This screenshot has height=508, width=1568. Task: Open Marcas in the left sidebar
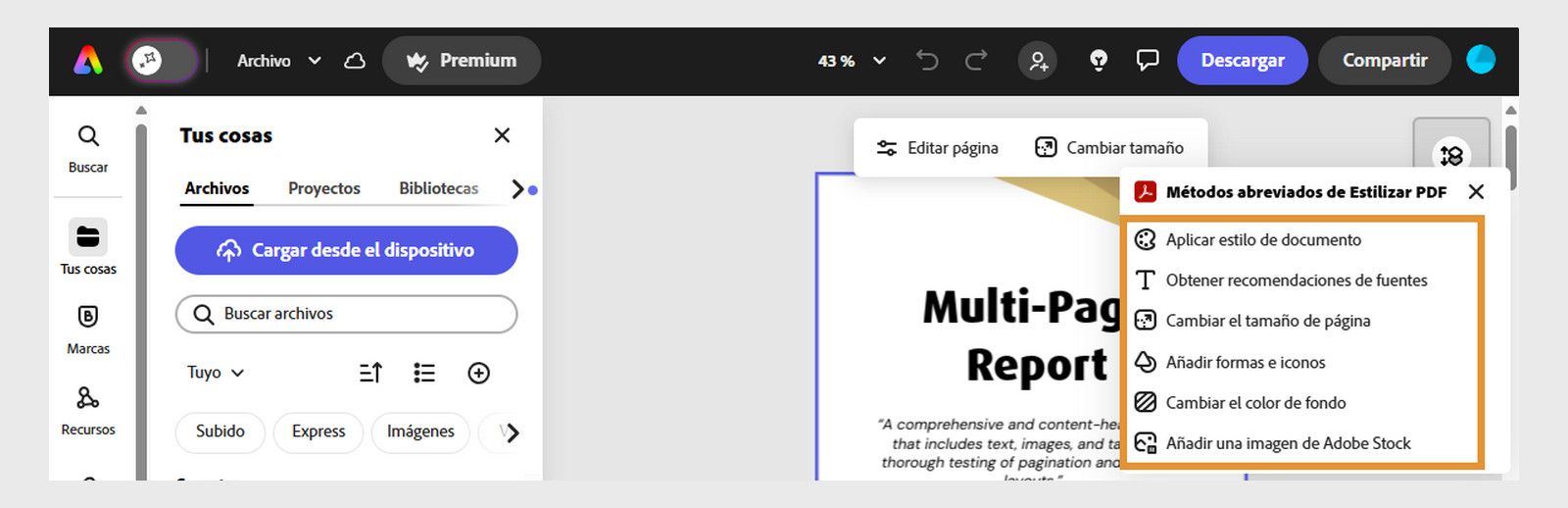click(x=88, y=330)
